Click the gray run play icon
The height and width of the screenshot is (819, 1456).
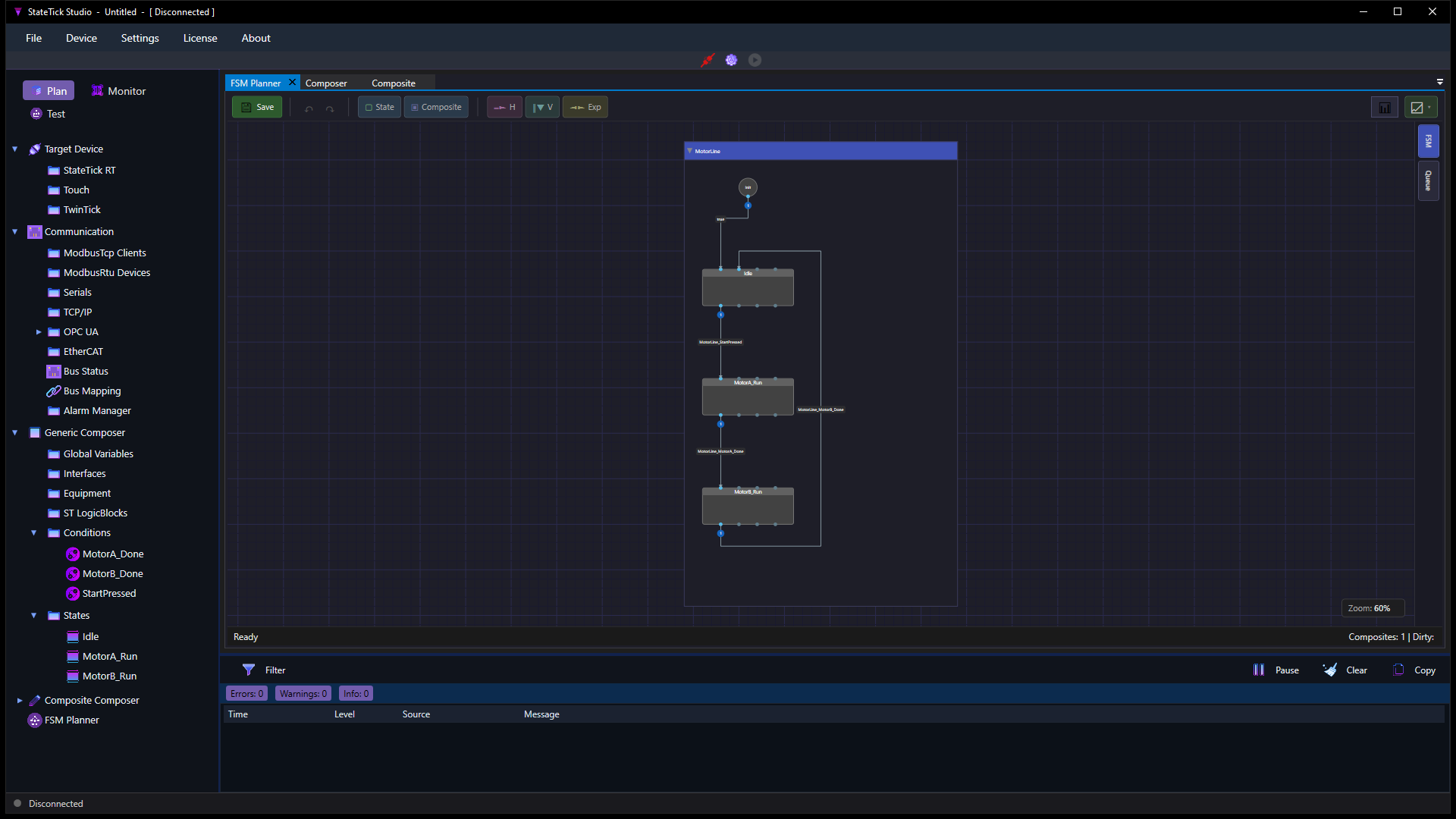755,60
